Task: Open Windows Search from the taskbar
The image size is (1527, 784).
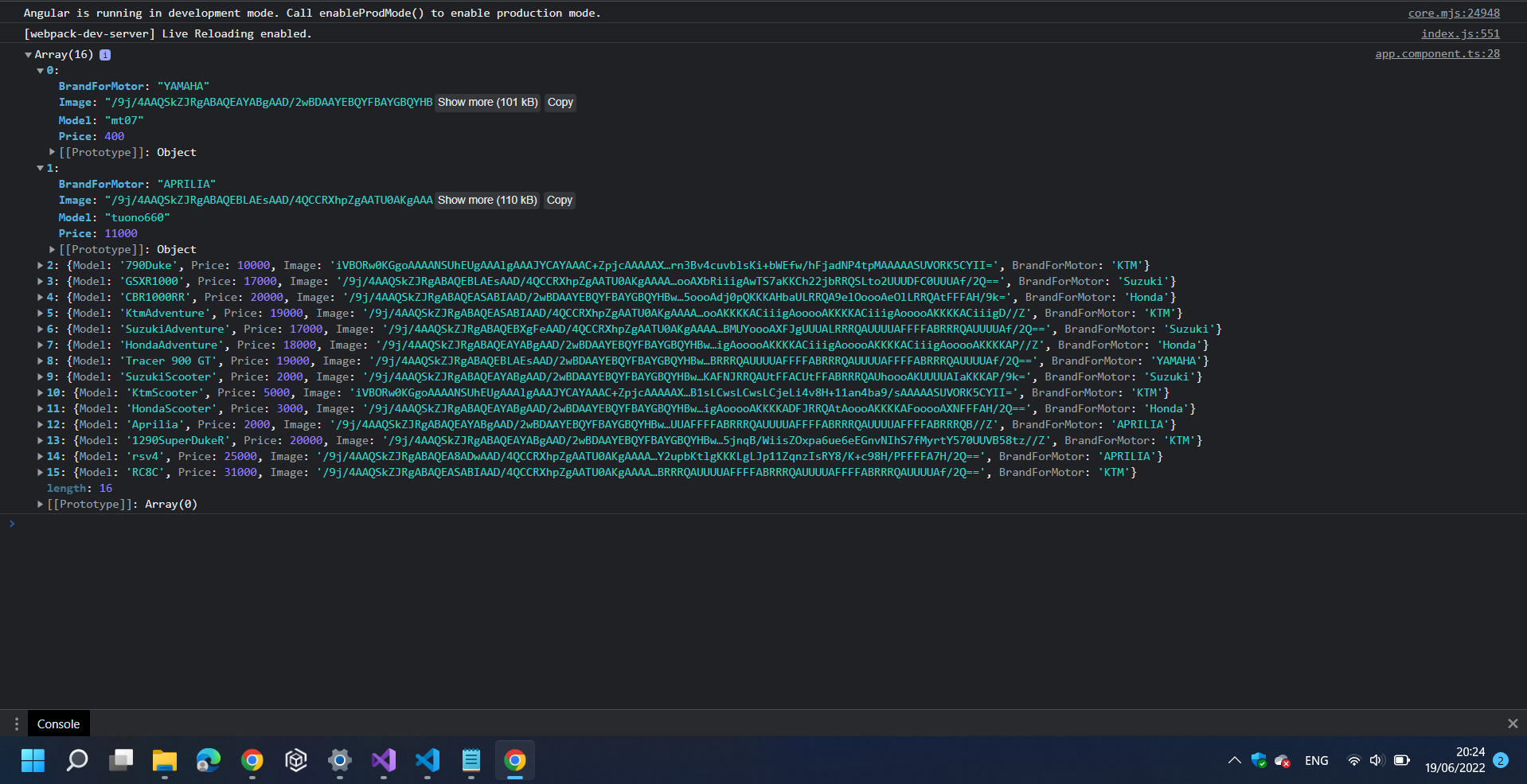Action: click(77, 760)
